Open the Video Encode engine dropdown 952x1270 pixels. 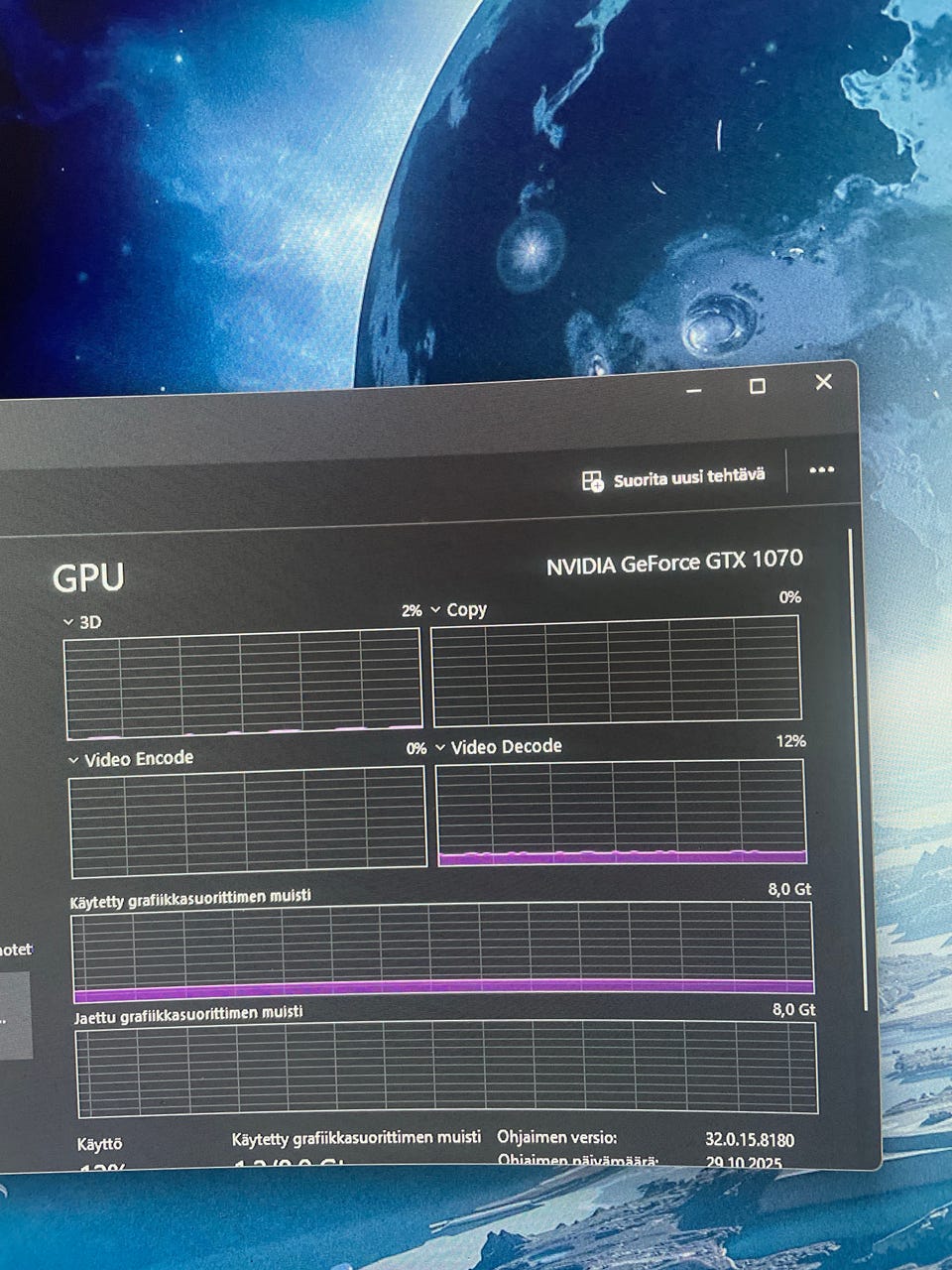[73, 760]
